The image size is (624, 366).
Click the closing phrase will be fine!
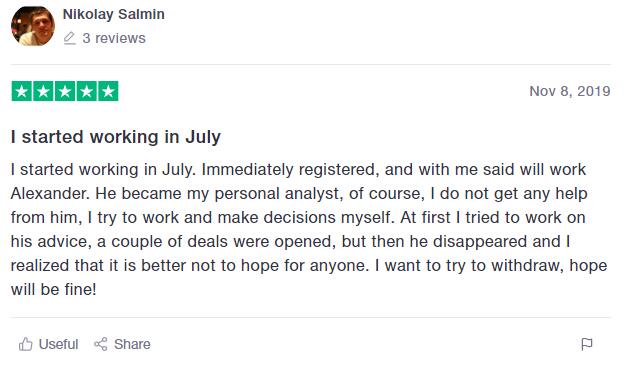[53, 289]
